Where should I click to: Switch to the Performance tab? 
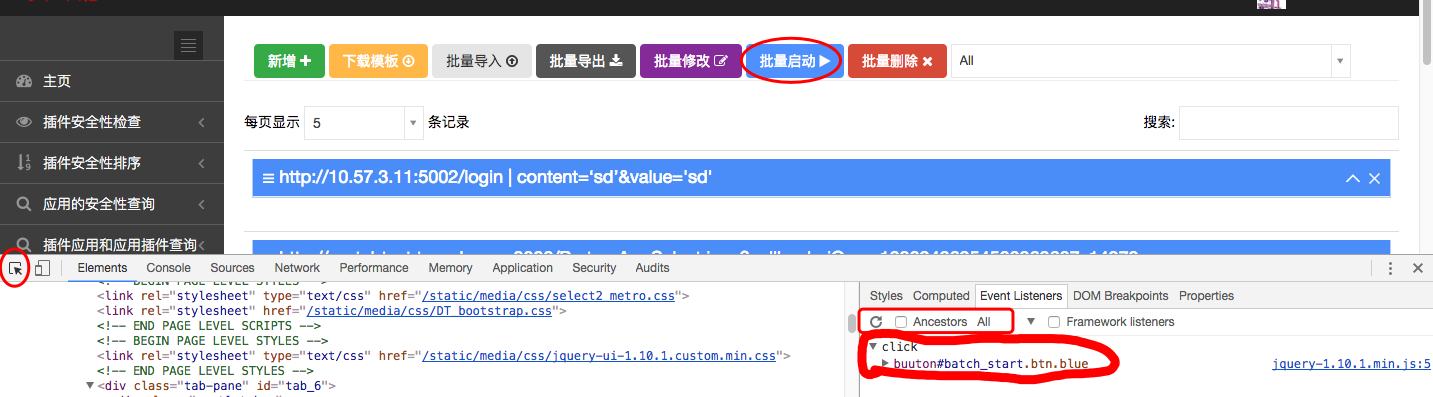[x=373, y=268]
